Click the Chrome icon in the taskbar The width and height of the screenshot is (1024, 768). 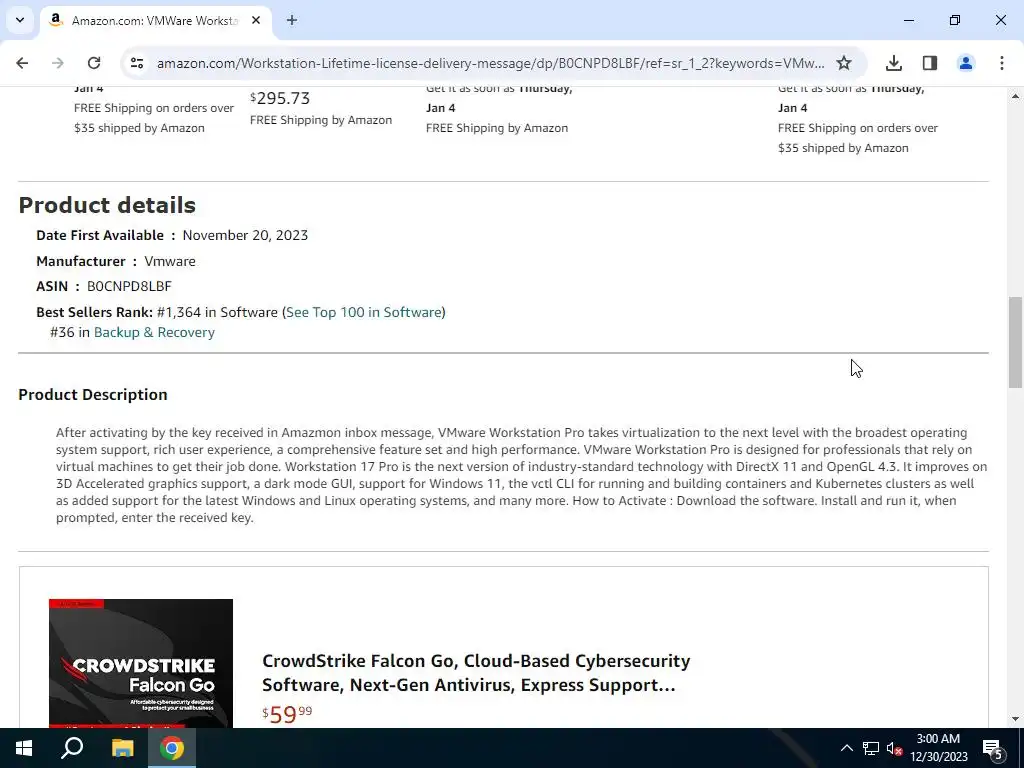click(172, 748)
